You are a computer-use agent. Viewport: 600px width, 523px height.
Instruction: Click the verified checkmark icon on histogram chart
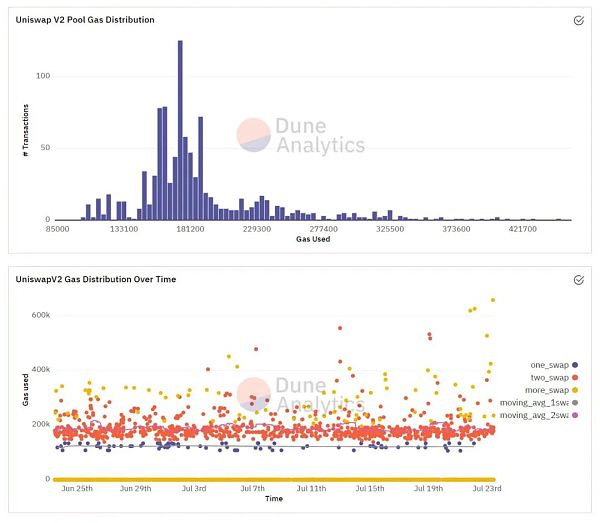pos(578,20)
